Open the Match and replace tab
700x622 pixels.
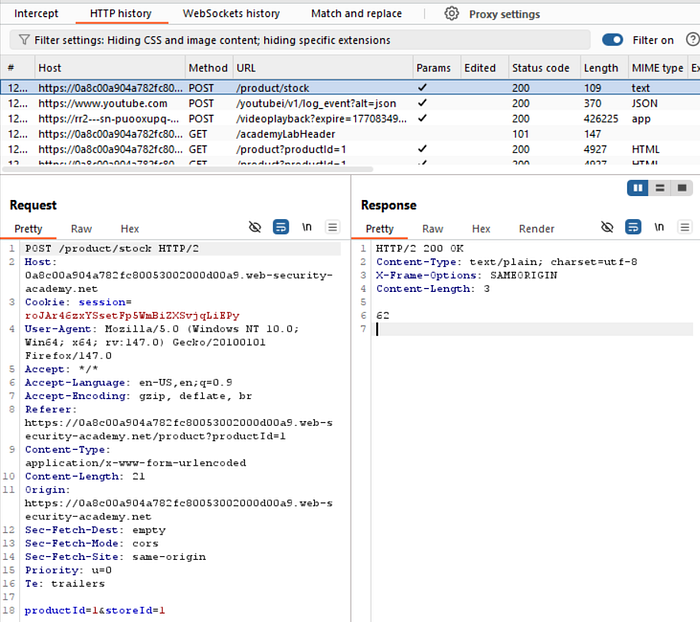357,13
